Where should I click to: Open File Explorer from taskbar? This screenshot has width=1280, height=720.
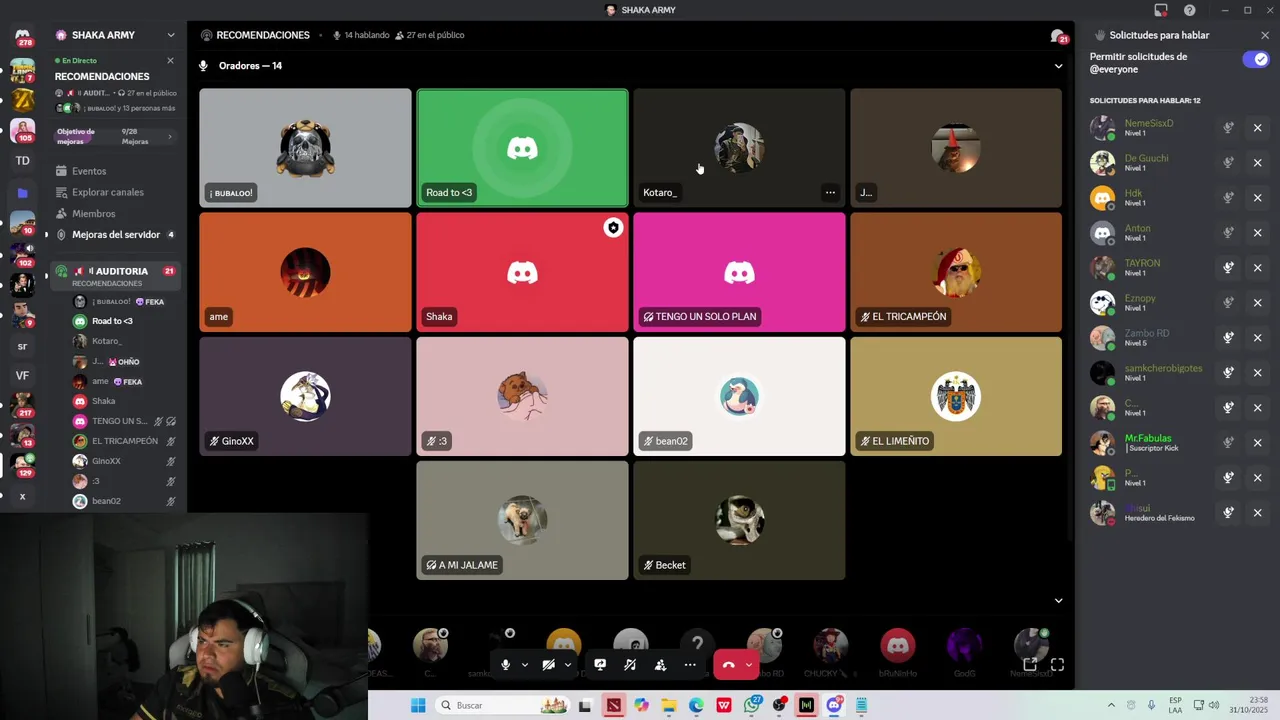pos(668,706)
